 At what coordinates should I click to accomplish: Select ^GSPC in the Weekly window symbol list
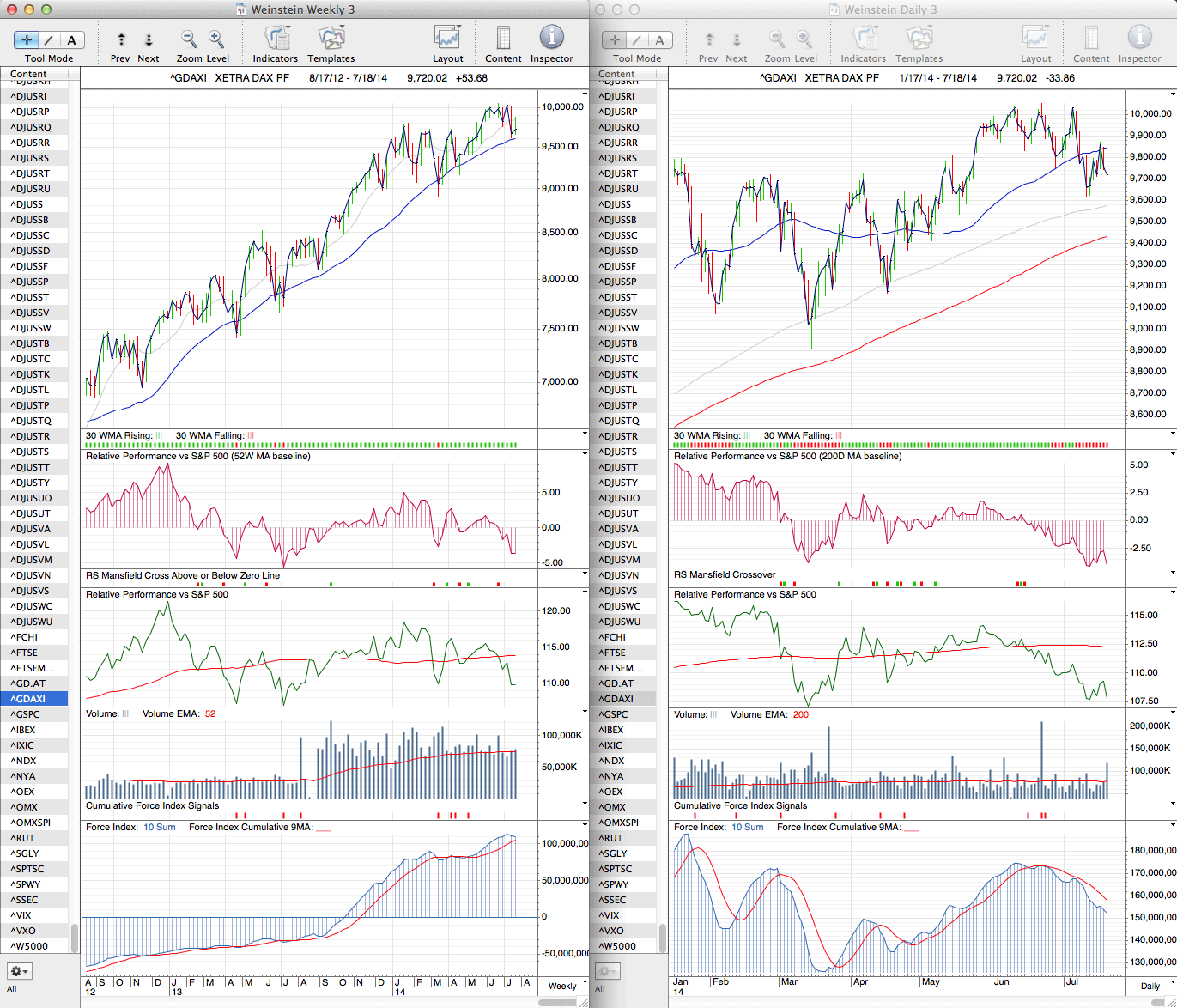[34, 714]
